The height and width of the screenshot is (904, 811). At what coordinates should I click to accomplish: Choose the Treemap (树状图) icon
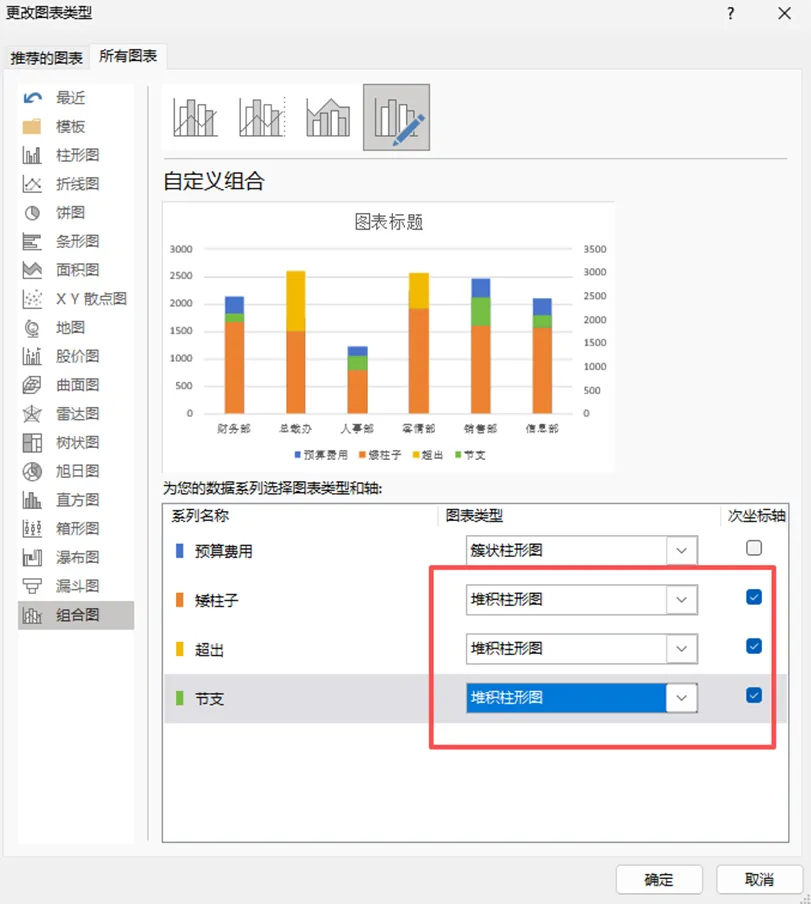[x=32, y=443]
